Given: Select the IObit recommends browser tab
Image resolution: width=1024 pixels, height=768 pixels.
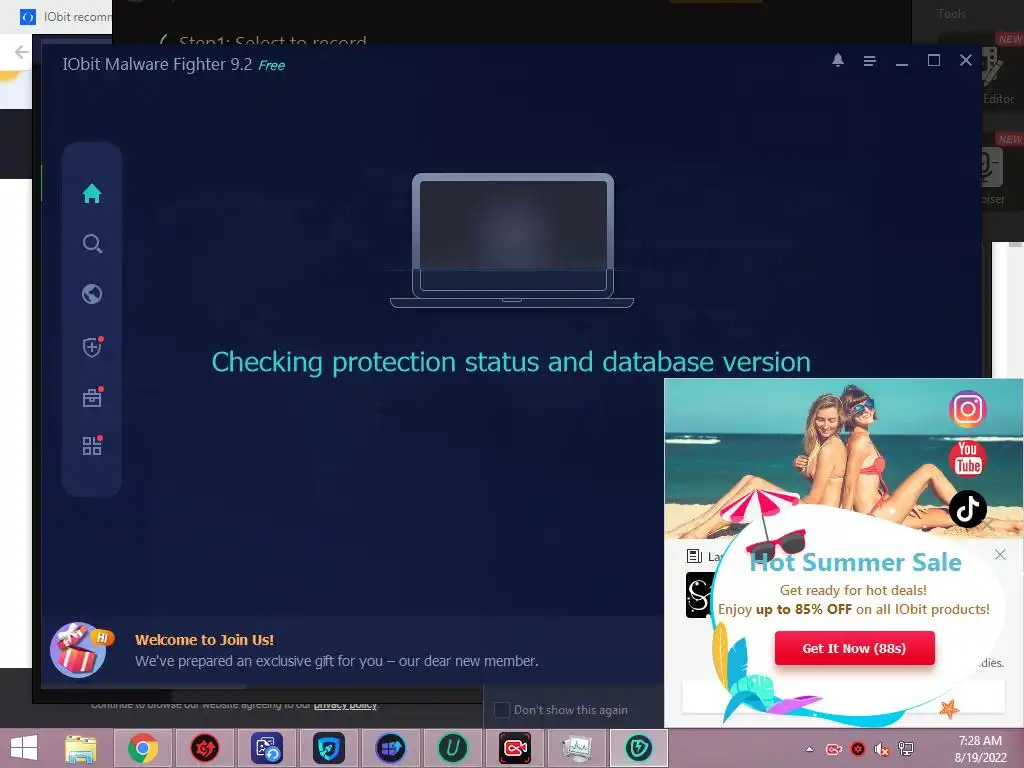Looking at the screenshot, I should (64, 17).
